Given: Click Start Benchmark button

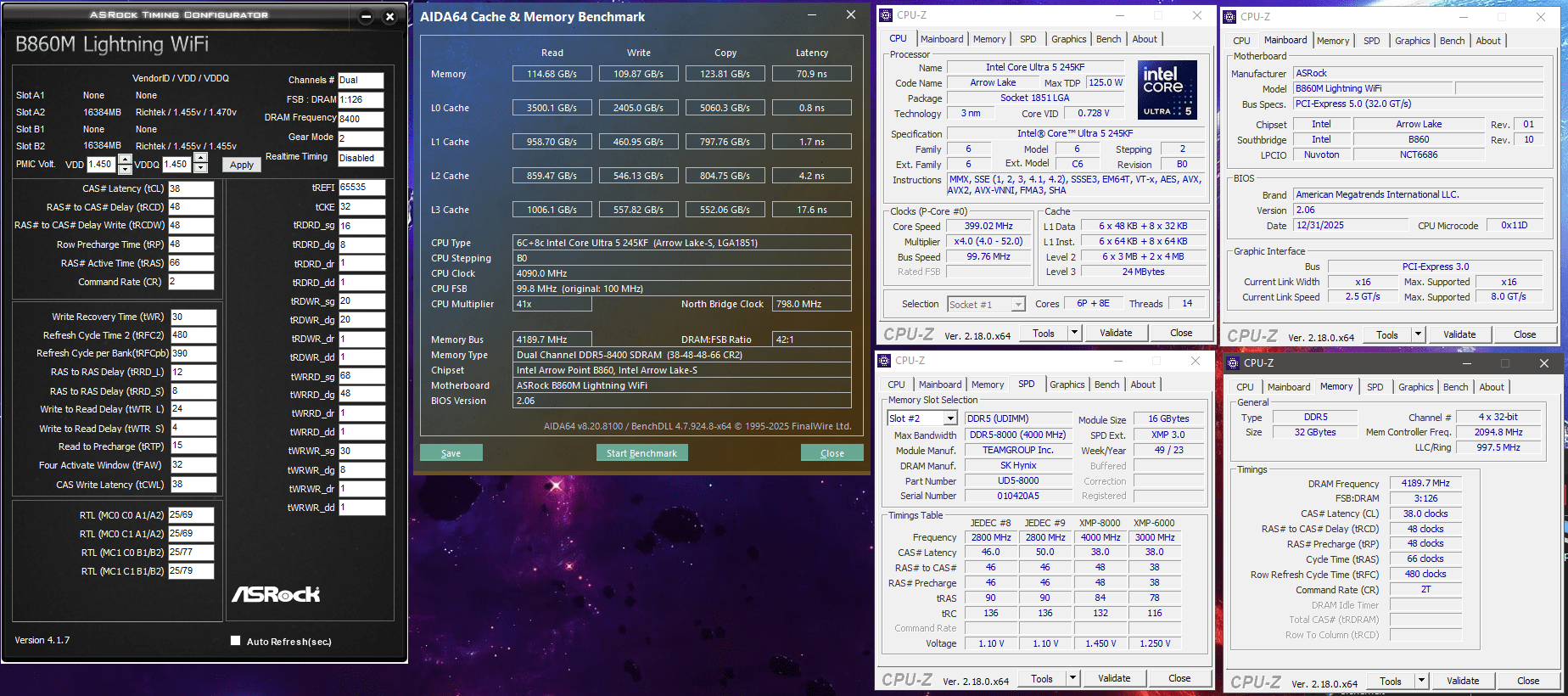Looking at the screenshot, I should [x=641, y=453].
